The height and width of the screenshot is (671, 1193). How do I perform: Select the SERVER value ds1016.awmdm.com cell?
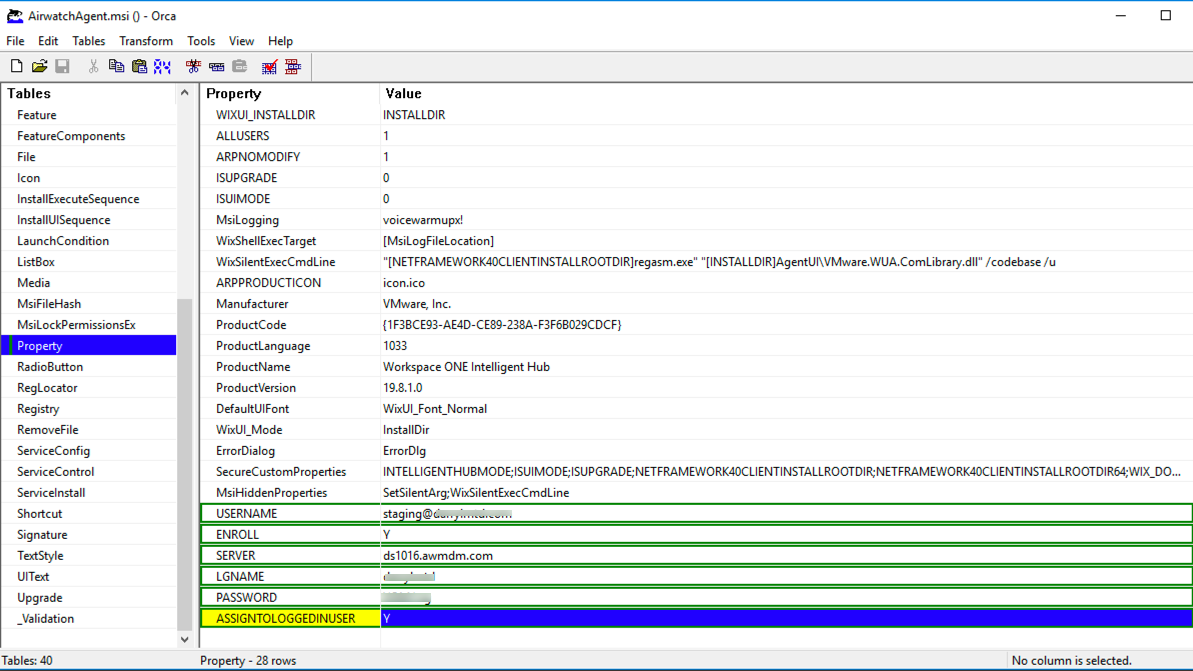438,556
